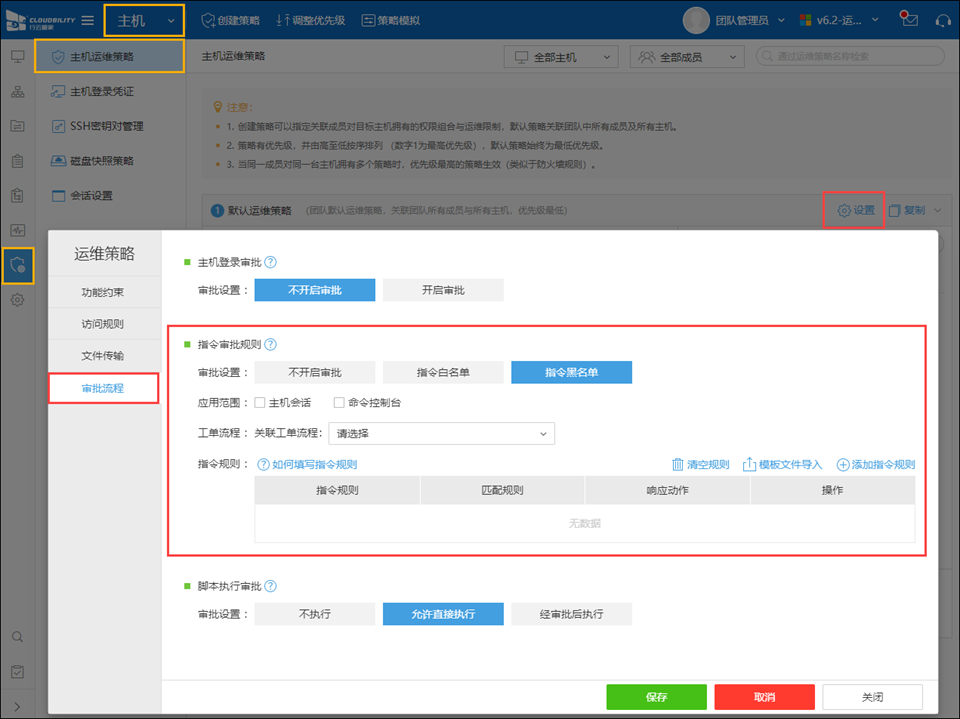The image size is (960, 719).
Task: Click the policy name search field
Action: tap(853, 57)
